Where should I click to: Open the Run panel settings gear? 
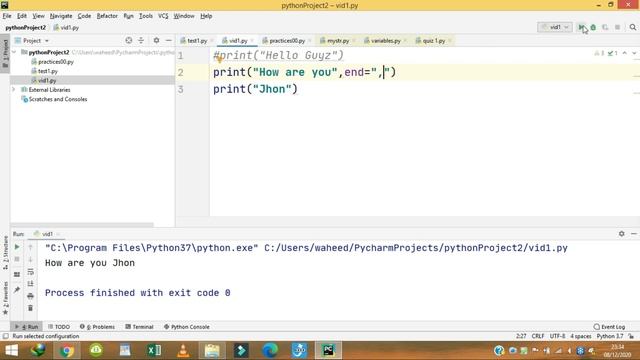click(x=622, y=233)
